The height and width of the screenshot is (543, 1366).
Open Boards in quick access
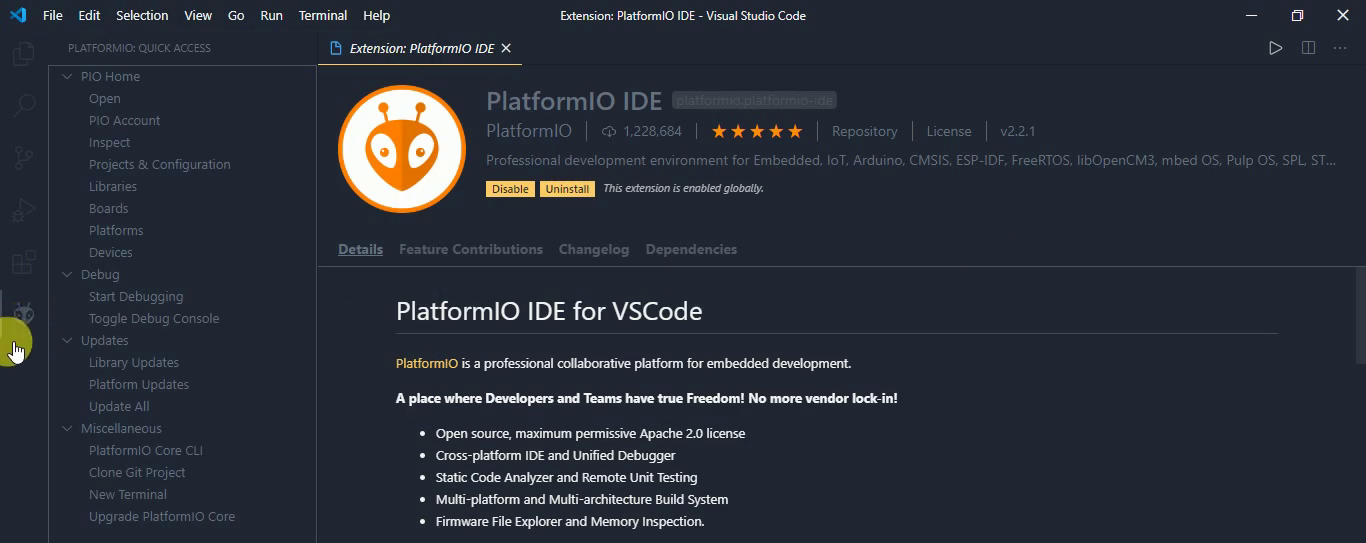click(108, 208)
